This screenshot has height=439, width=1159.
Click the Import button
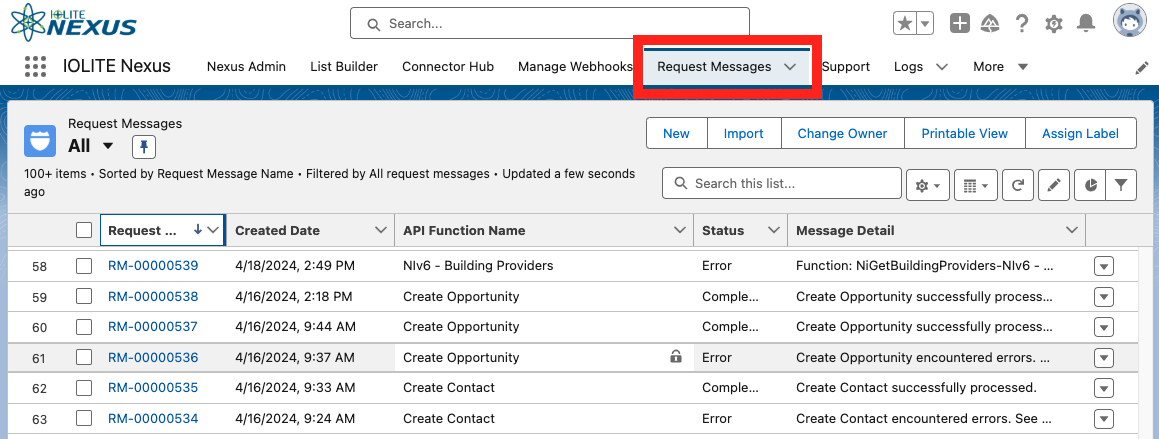click(744, 133)
